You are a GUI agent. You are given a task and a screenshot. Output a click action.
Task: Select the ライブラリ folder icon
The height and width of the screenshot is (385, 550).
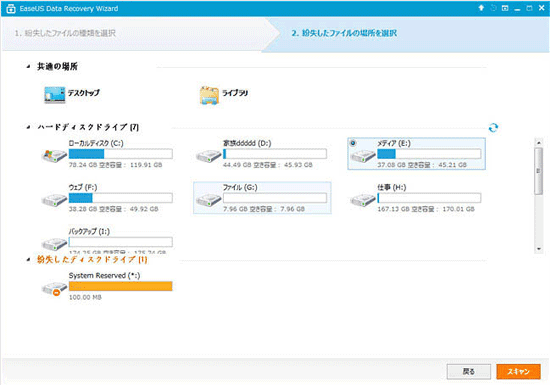coord(209,95)
